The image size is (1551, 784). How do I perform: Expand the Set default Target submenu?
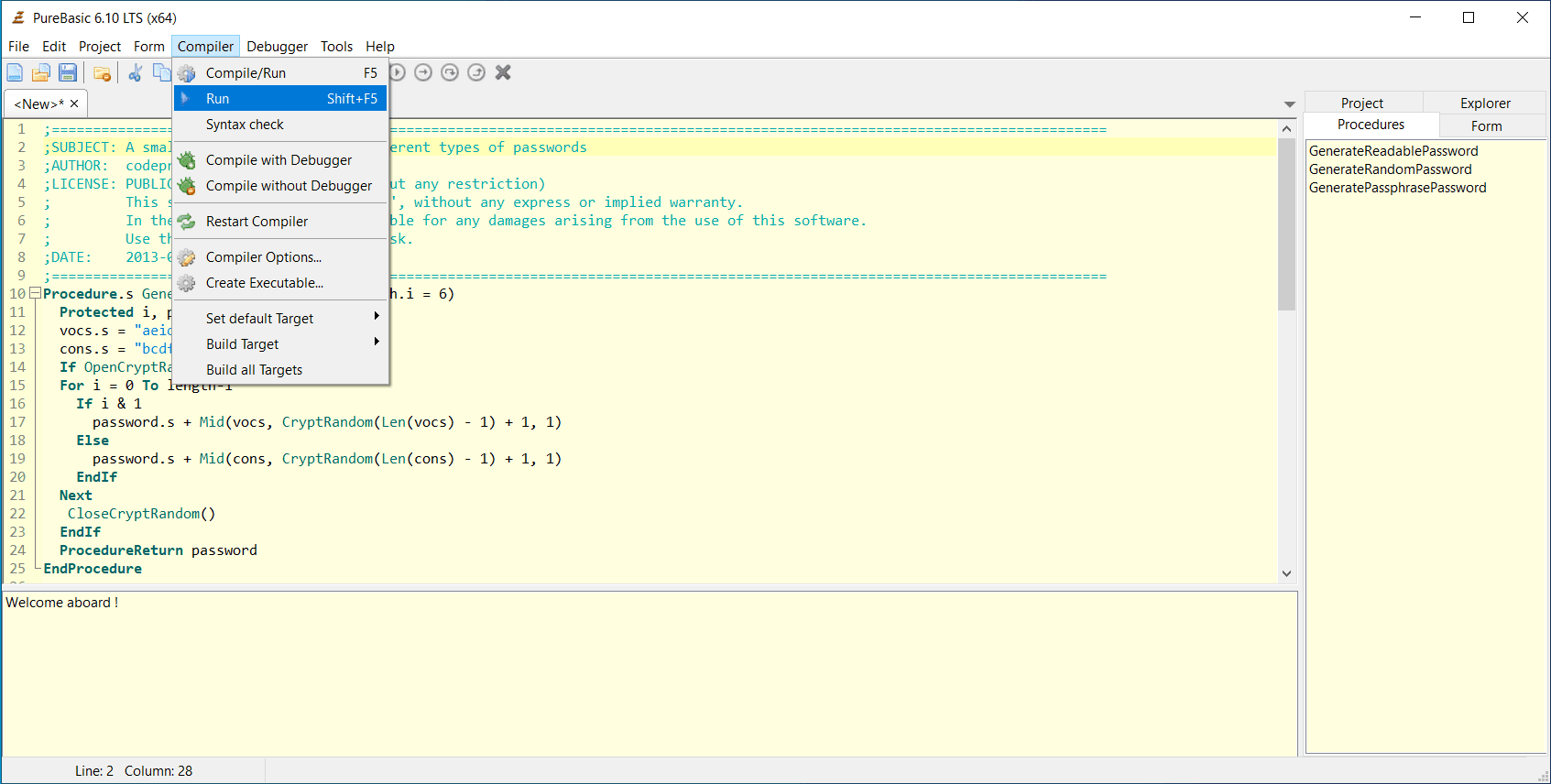point(281,318)
